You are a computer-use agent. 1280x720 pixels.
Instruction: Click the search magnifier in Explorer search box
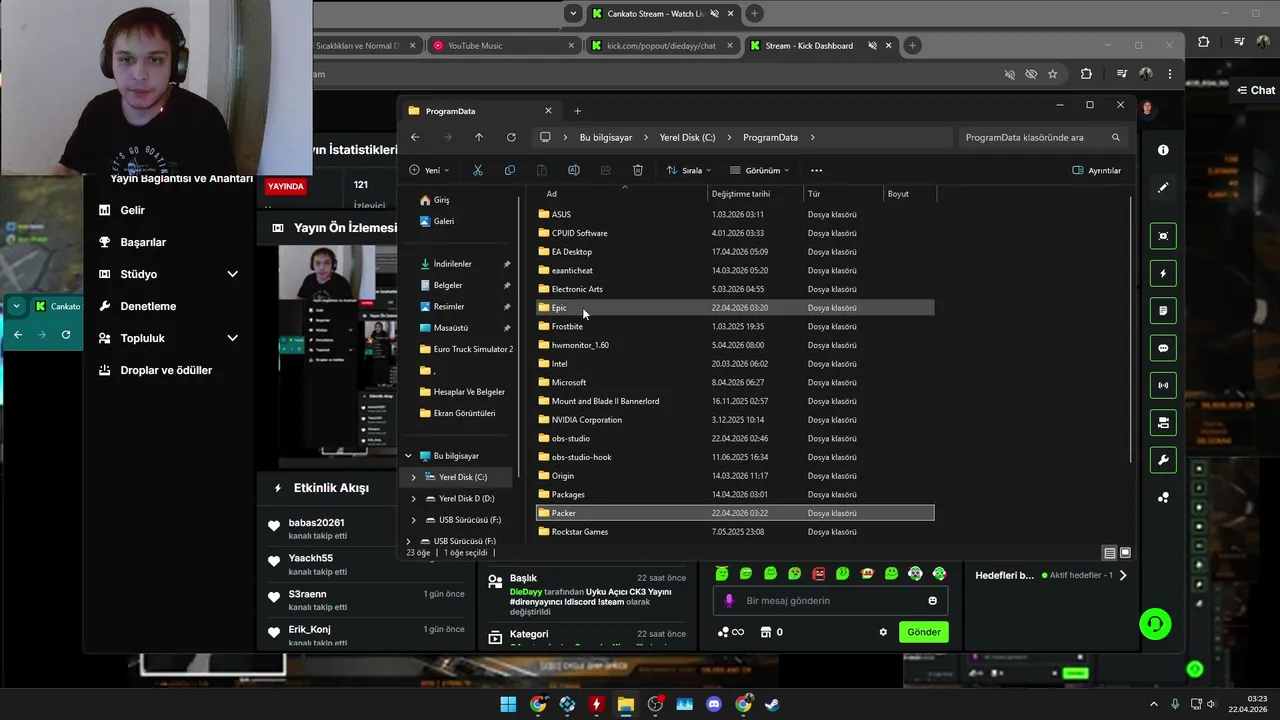(x=1116, y=137)
